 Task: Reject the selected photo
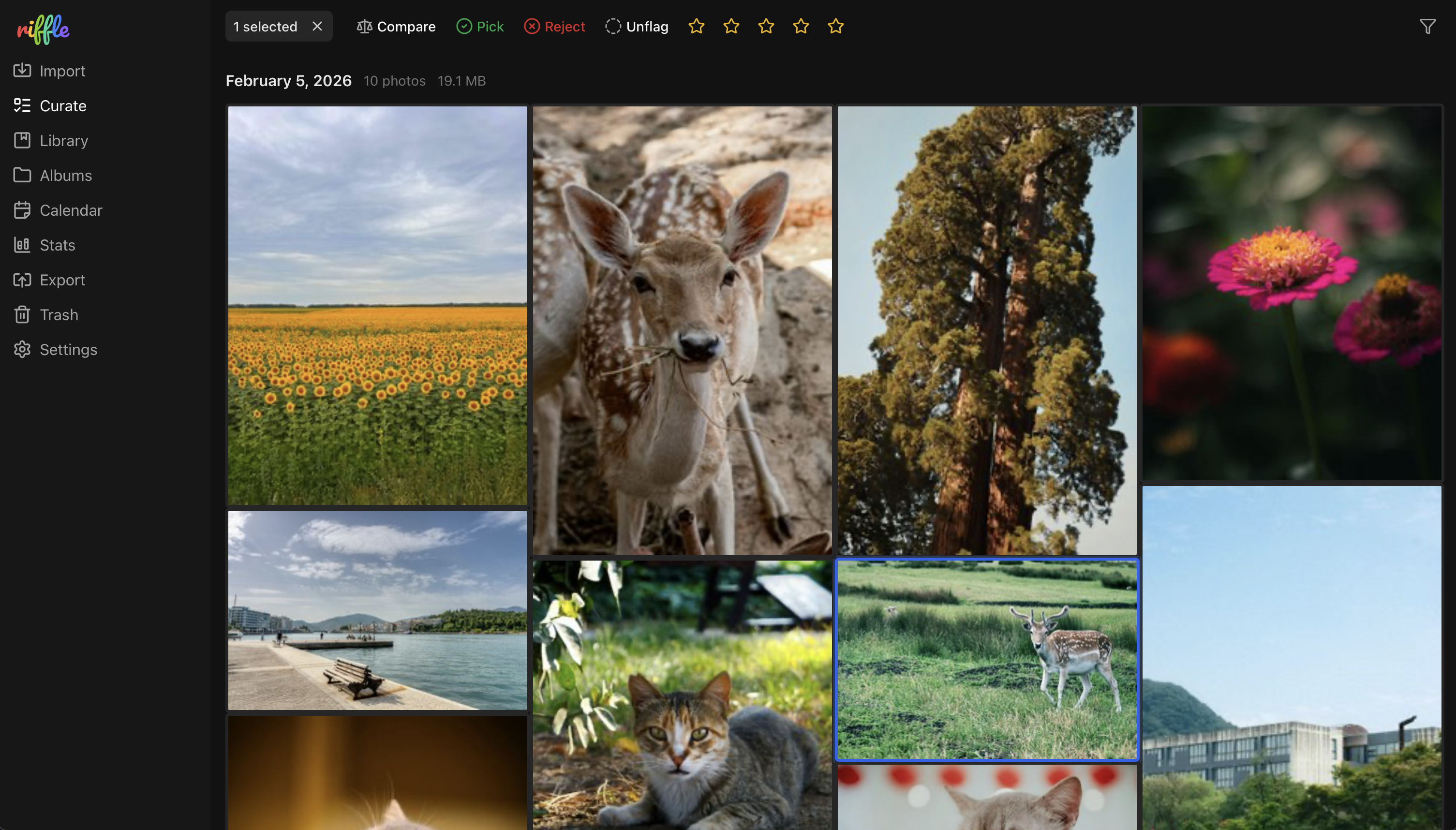tap(554, 27)
